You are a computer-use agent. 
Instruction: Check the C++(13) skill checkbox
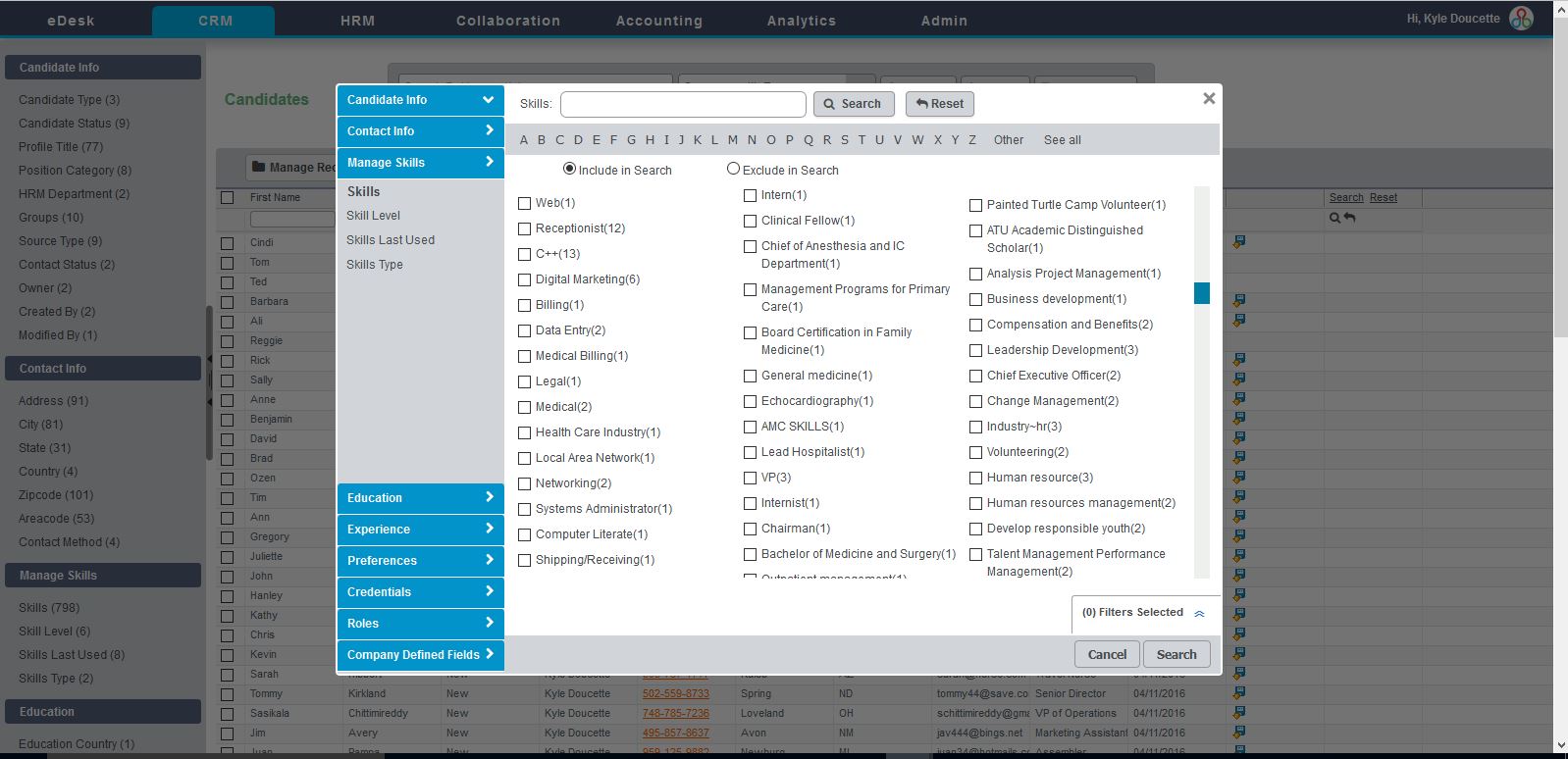(x=524, y=254)
